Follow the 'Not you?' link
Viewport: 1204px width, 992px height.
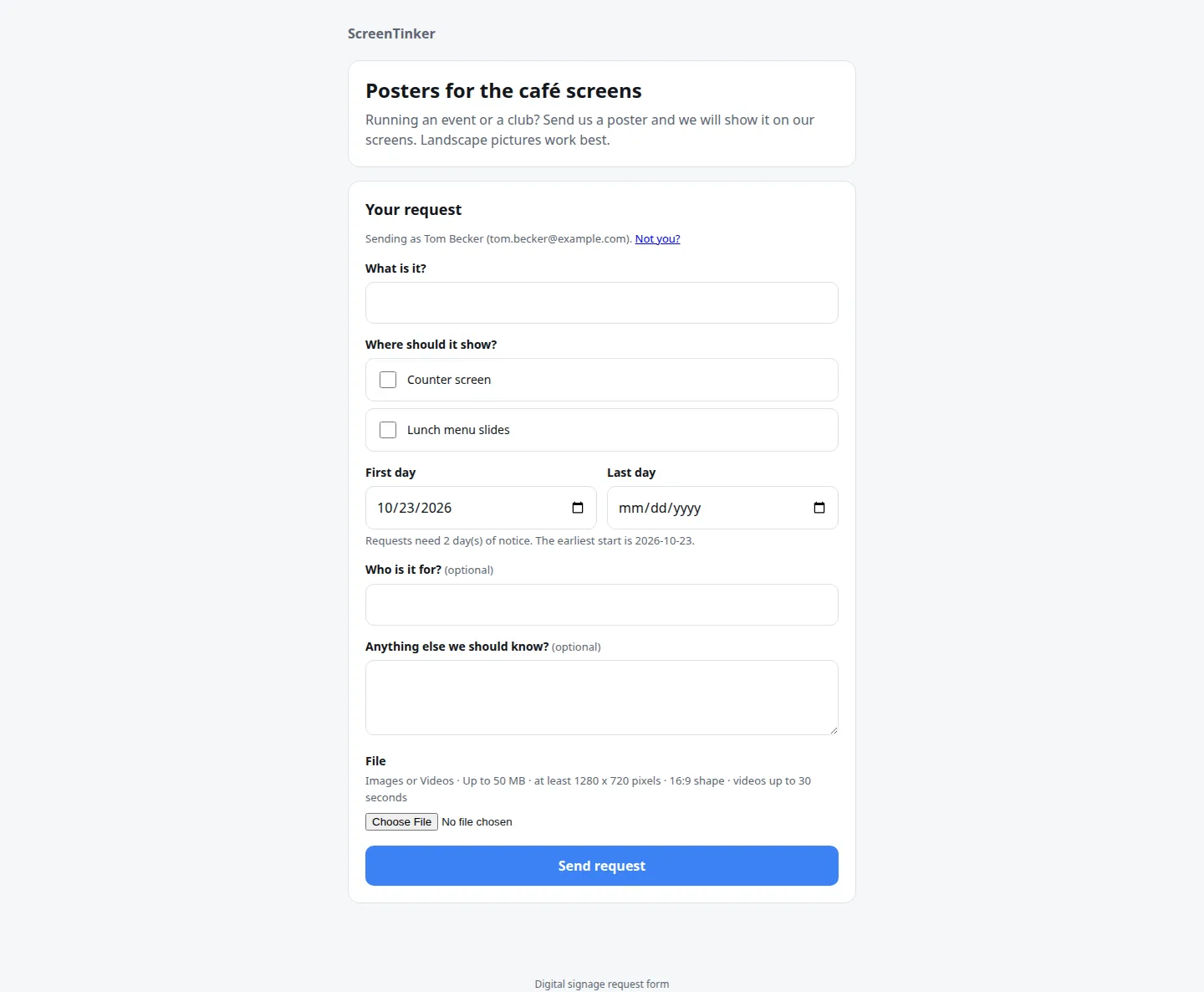(657, 238)
